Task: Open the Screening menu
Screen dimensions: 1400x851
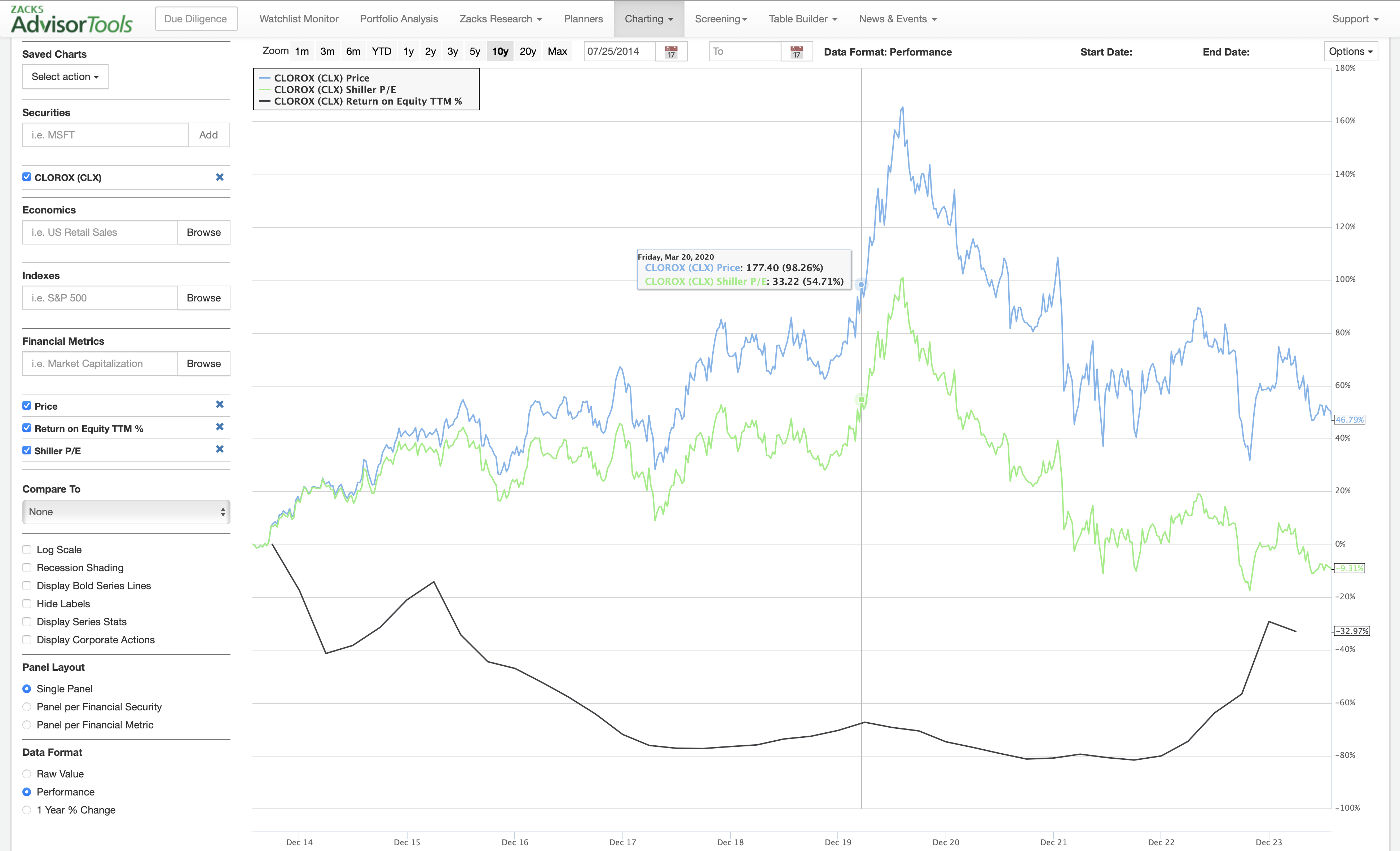Action: pyautogui.click(x=721, y=18)
